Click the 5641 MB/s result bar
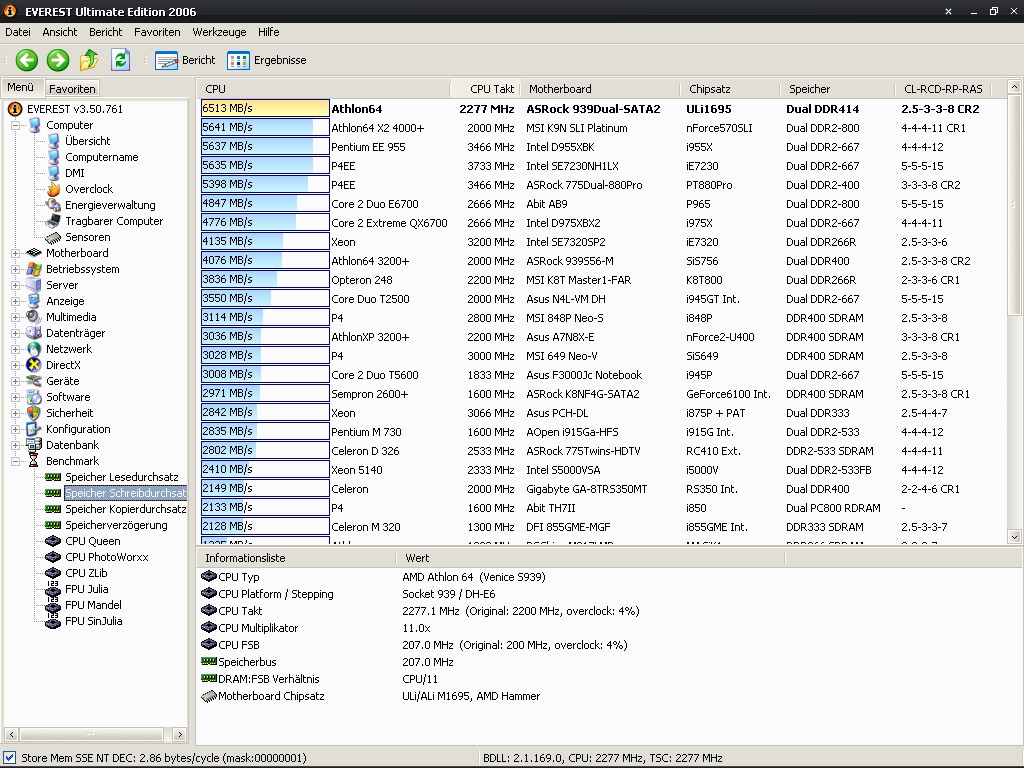This screenshot has width=1024, height=768. coord(264,127)
